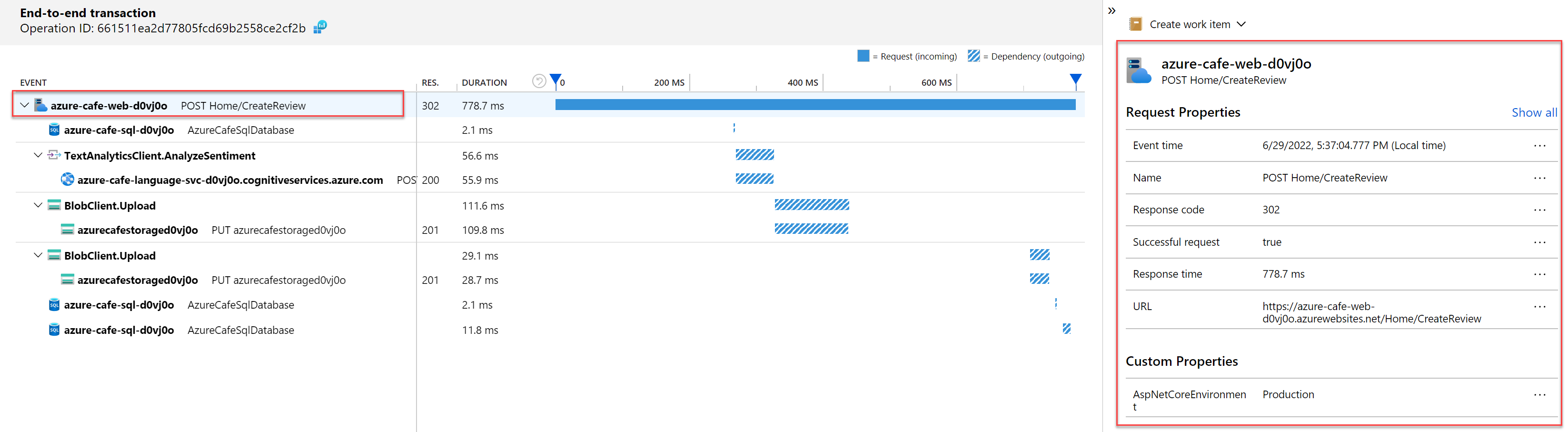Open ellipsis menu for Event time row
The width and height of the screenshot is (1568, 432).
point(1539,146)
